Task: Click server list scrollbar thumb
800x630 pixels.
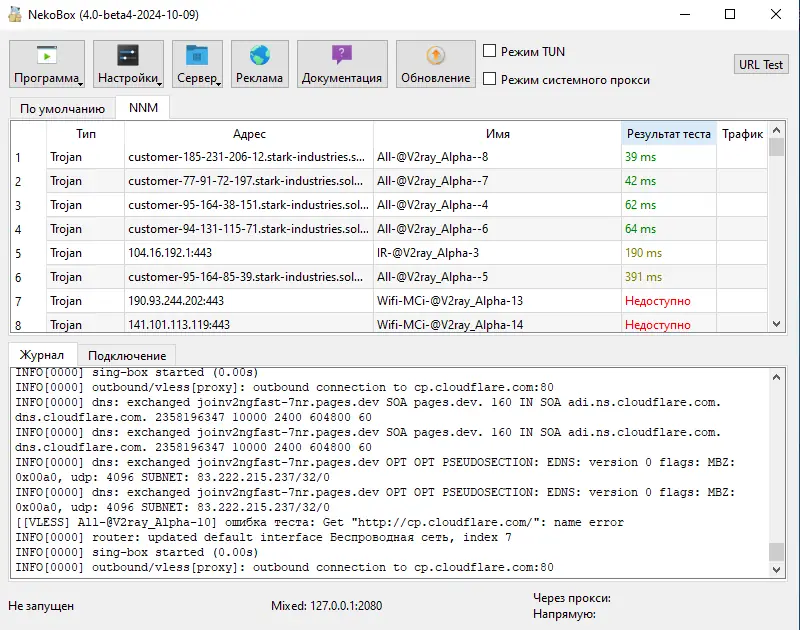Action: pos(777,147)
